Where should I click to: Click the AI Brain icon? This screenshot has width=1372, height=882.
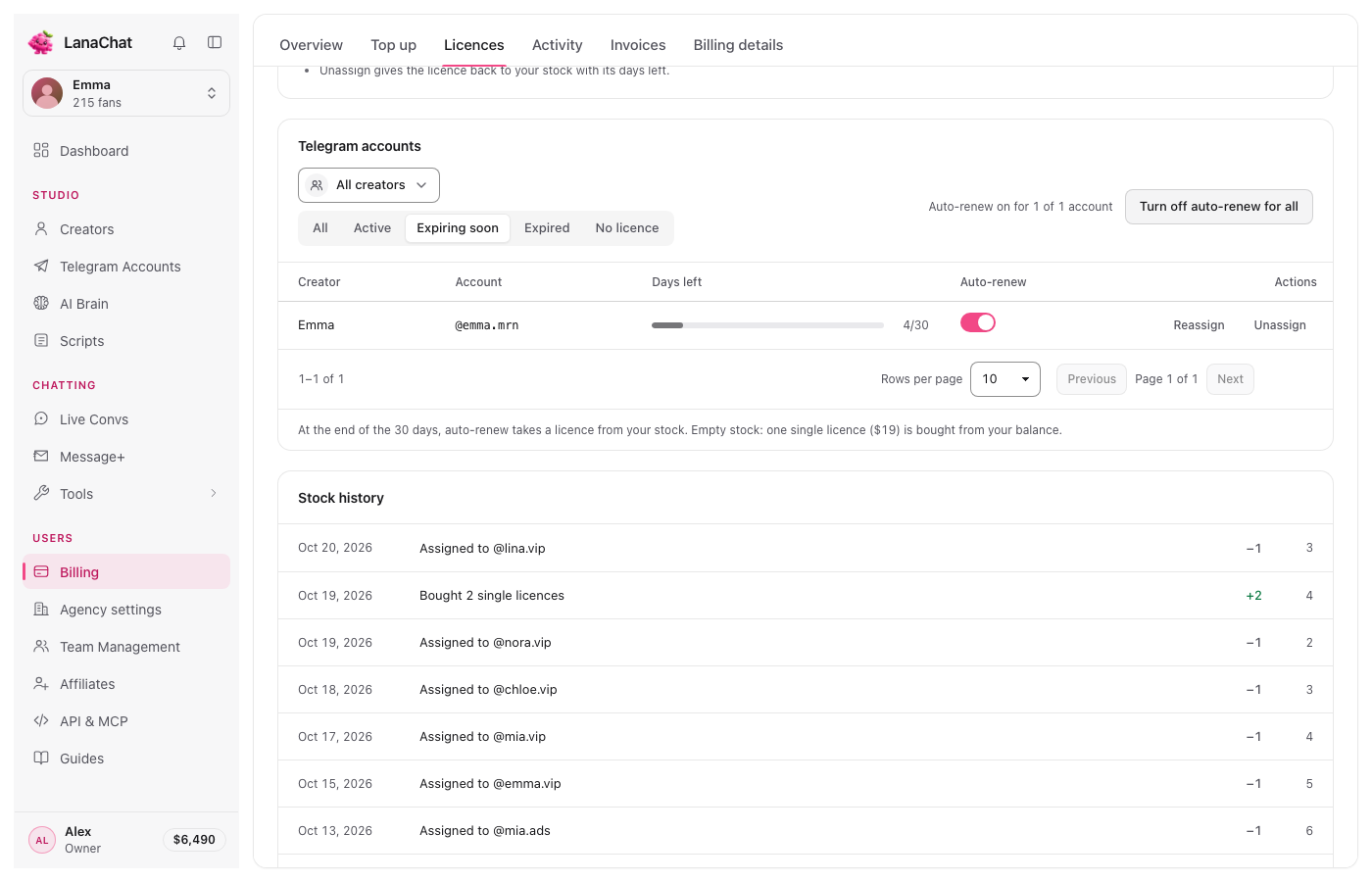click(x=41, y=303)
